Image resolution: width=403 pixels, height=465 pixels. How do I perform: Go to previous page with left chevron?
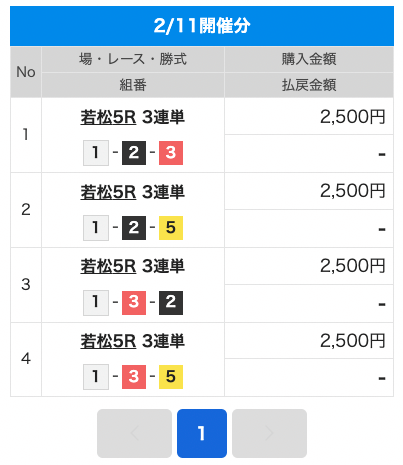pos(134,433)
